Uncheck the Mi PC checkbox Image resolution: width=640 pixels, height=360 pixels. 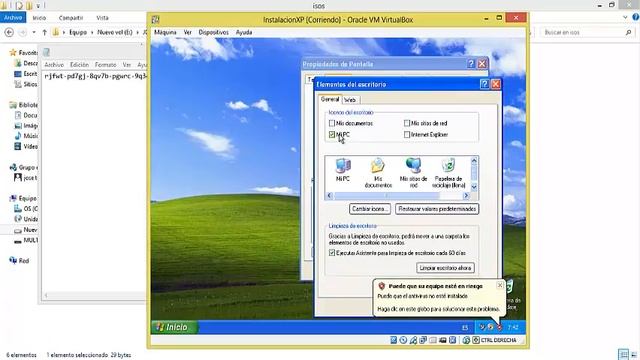[332, 134]
